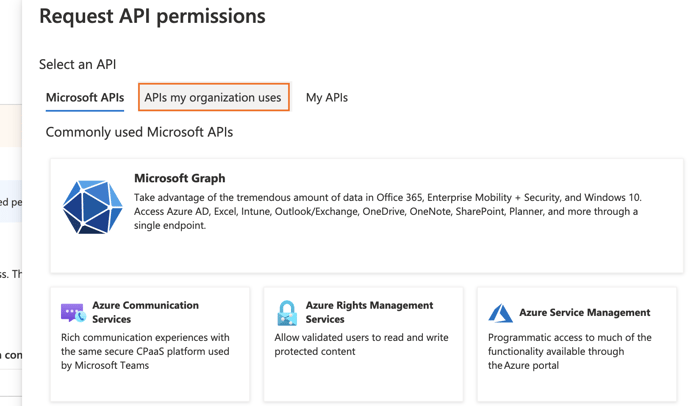Screen dimensions: 688x406
Task: Click the Azure Service Management logo icon
Action: click(500, 313)
